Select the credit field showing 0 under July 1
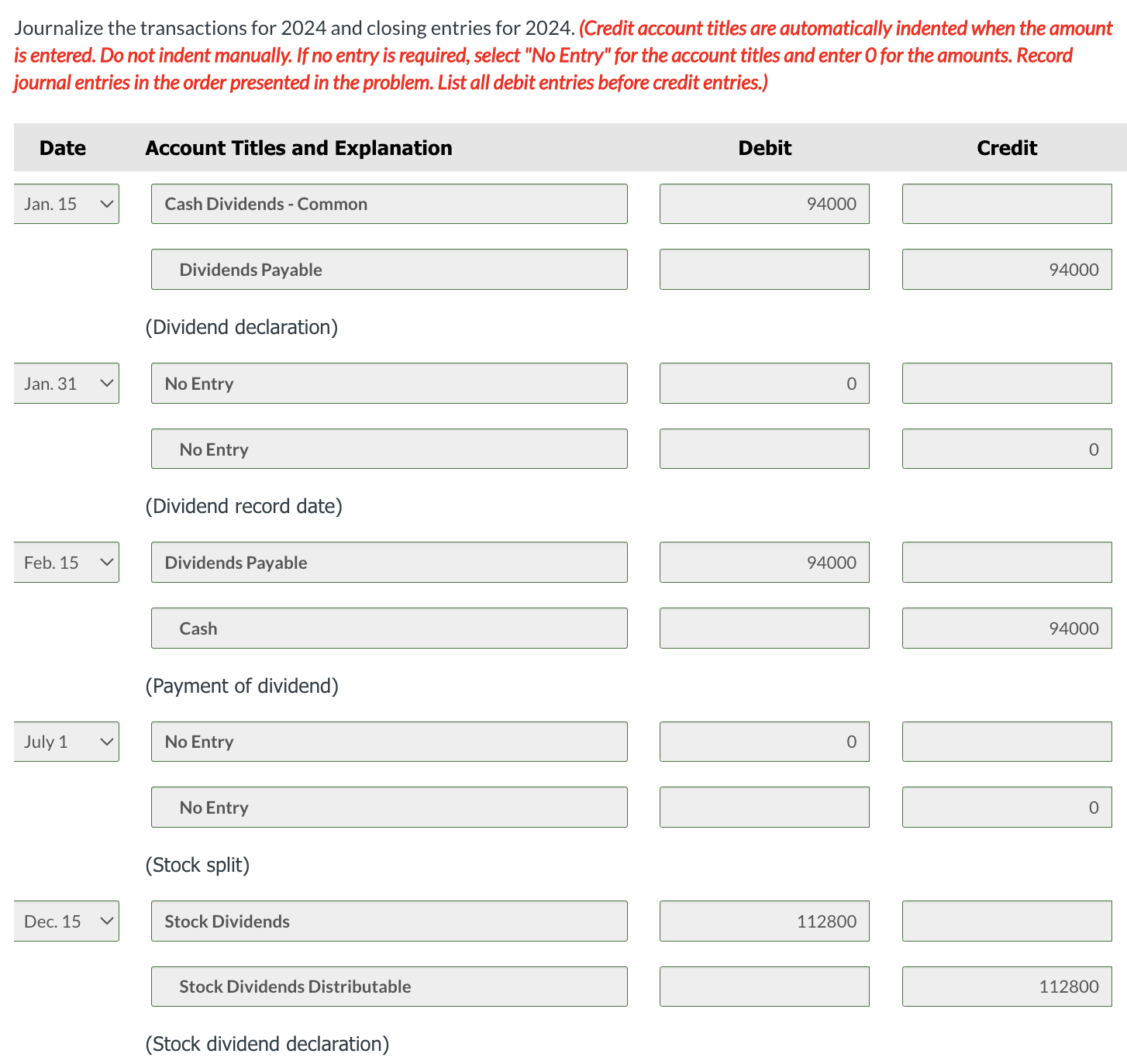 (x=1006, y=807)
